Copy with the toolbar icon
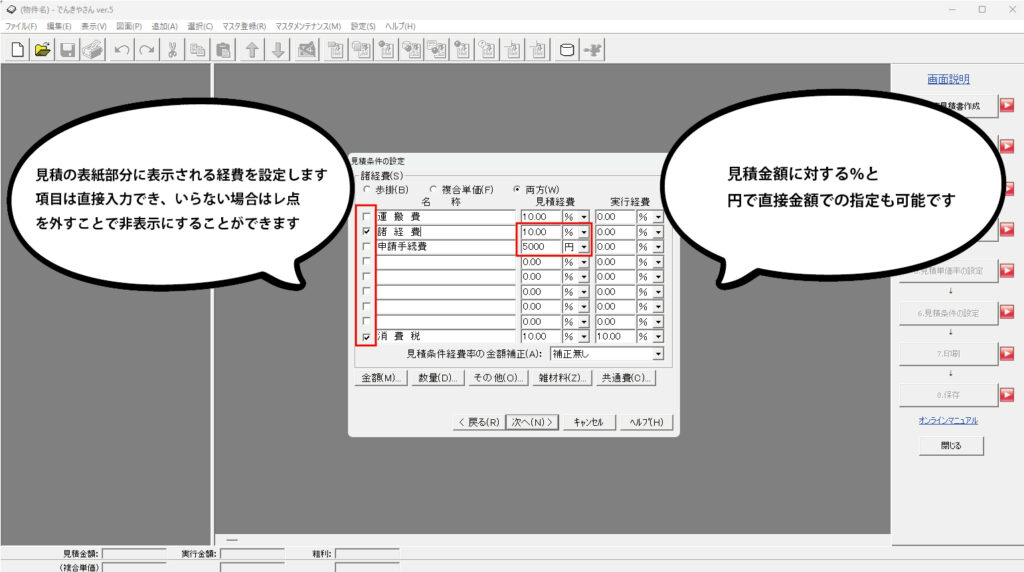Image resolution: width=1024 pixels, height=572 pixels. tap(198, 50)
